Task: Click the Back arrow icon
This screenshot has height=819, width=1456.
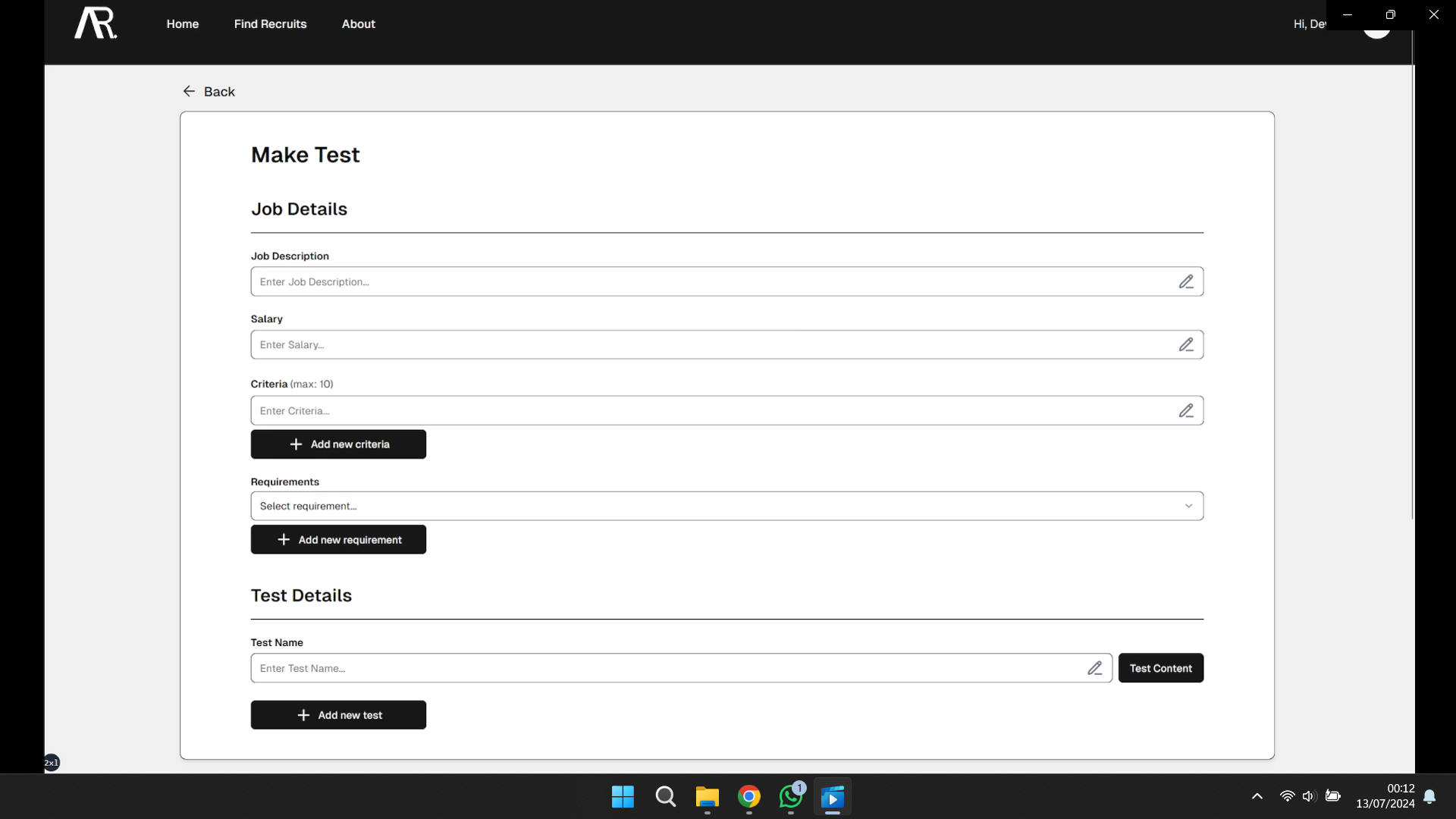Action: 189,92
